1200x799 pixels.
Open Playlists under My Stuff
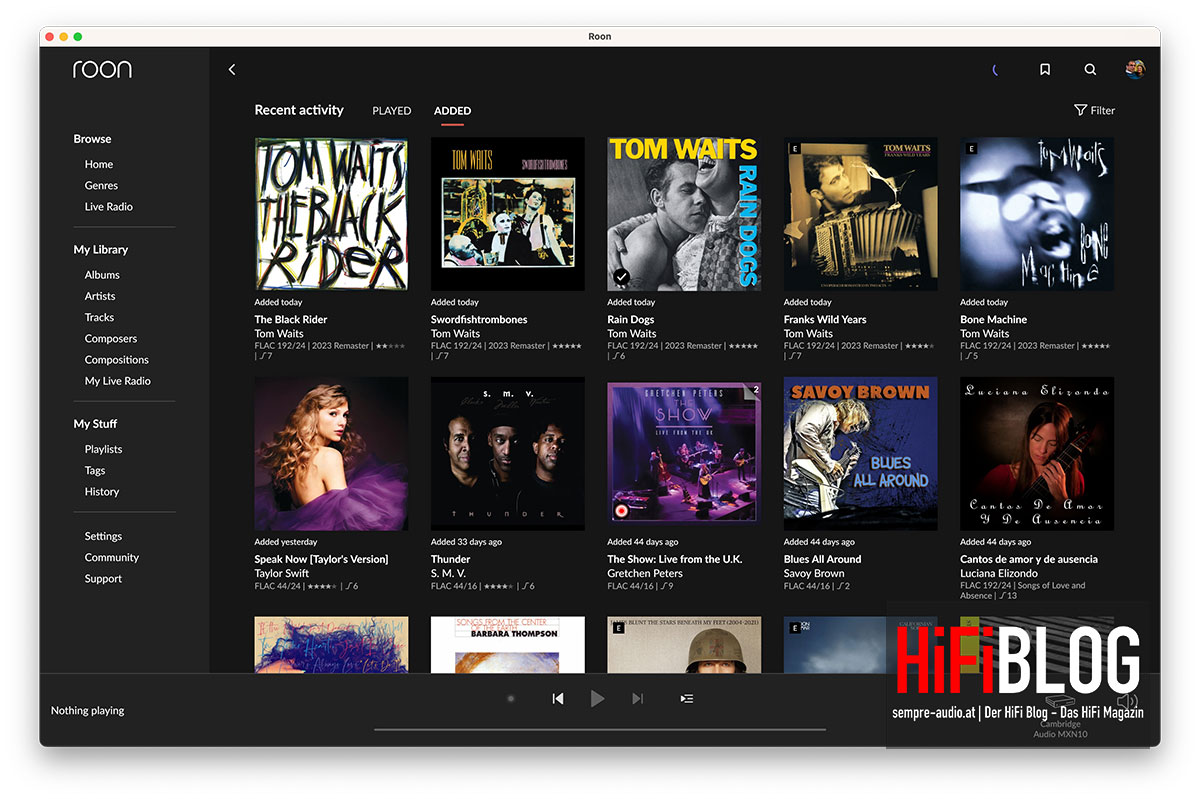click(x=103, y=450)
